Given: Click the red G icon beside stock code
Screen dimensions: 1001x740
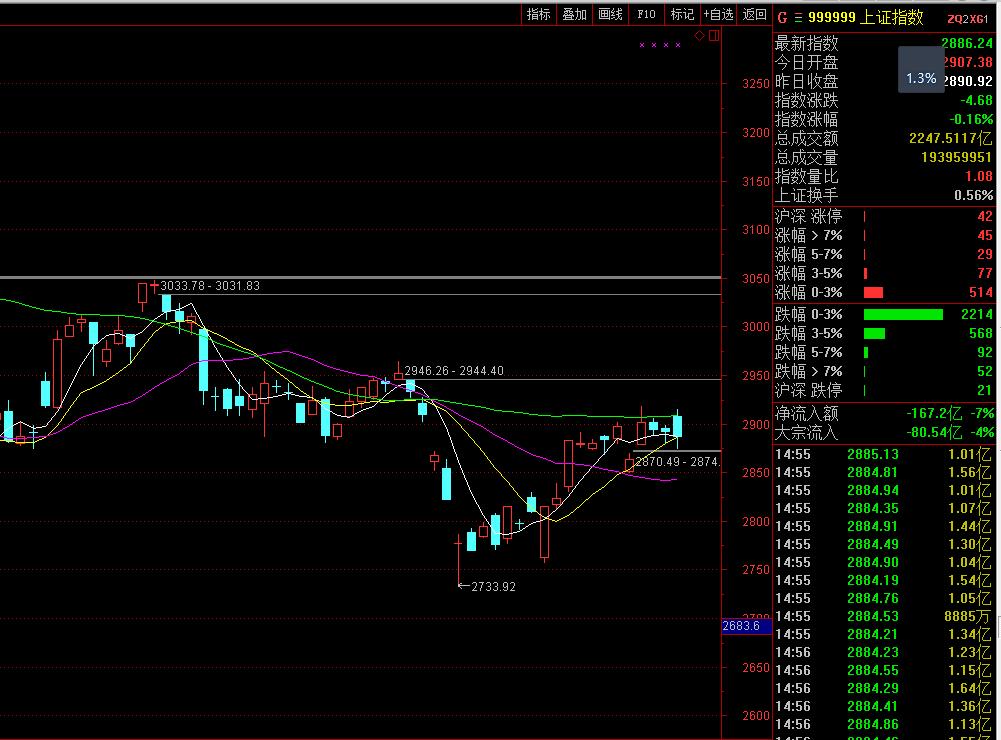Looking at the screenshot, I should coord(782,17).
